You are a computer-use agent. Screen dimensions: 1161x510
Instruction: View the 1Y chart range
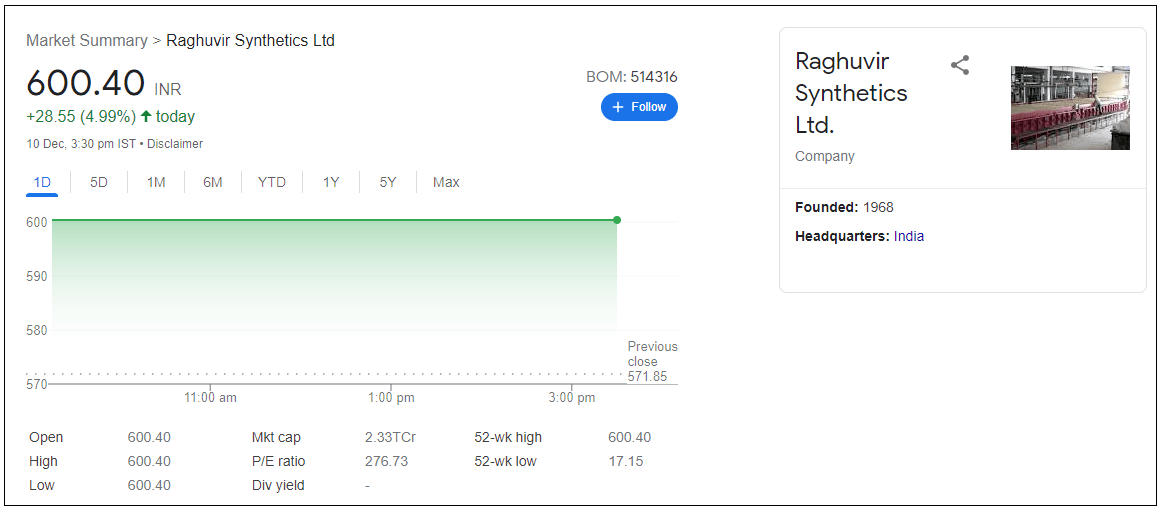click(x=331, y=182)
